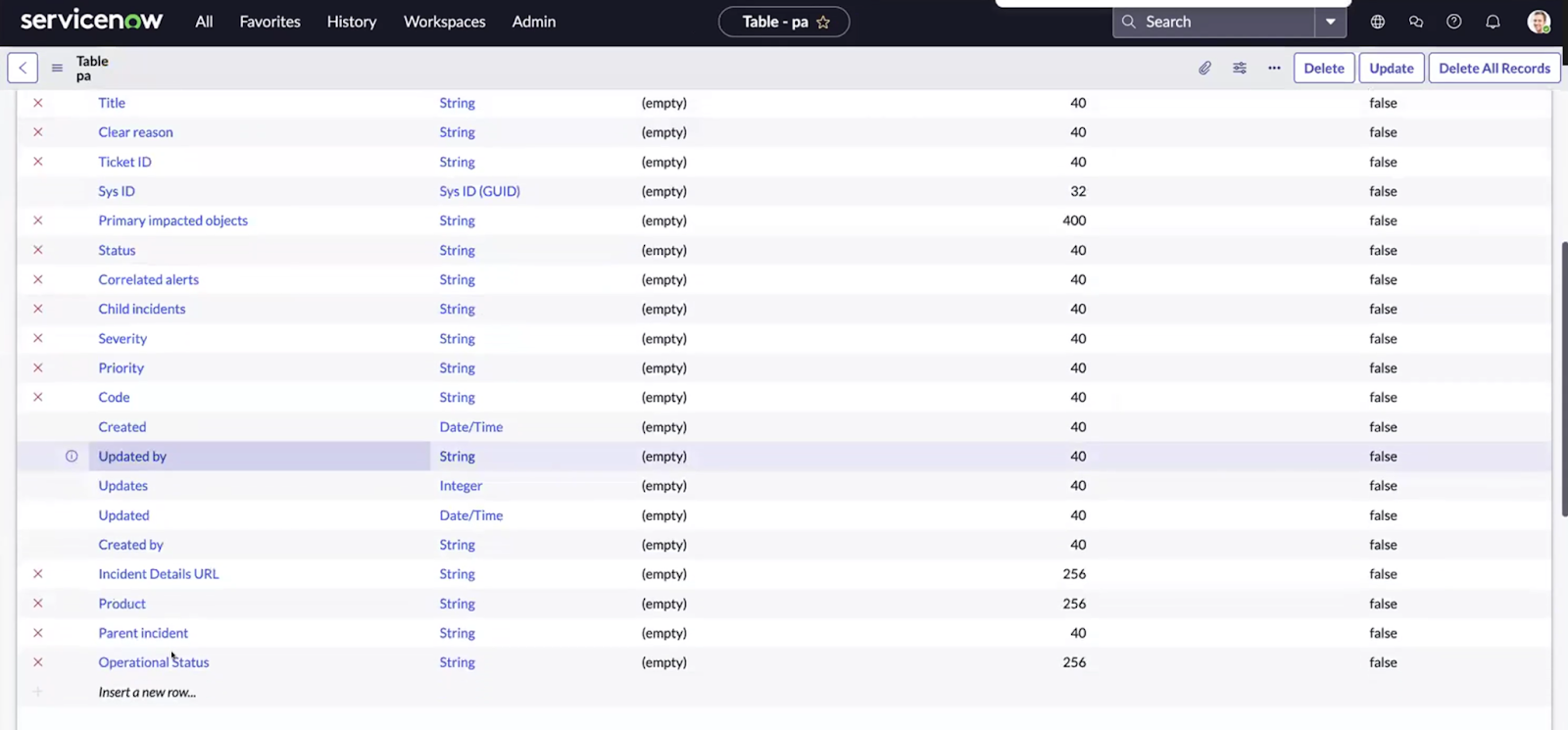The height and width of the screenshot is (730, 1568).
Task: Delete the Severity row using X icon
Action: (38, 338)
